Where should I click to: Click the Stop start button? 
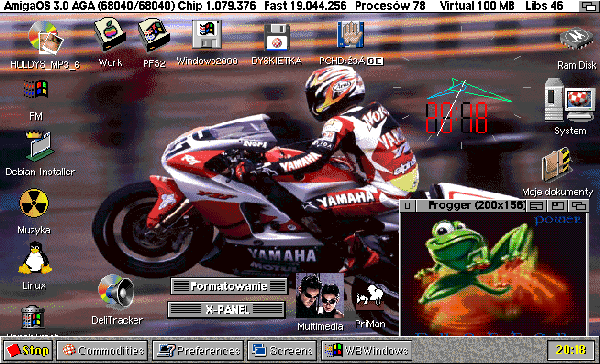[x=28, y=351]
